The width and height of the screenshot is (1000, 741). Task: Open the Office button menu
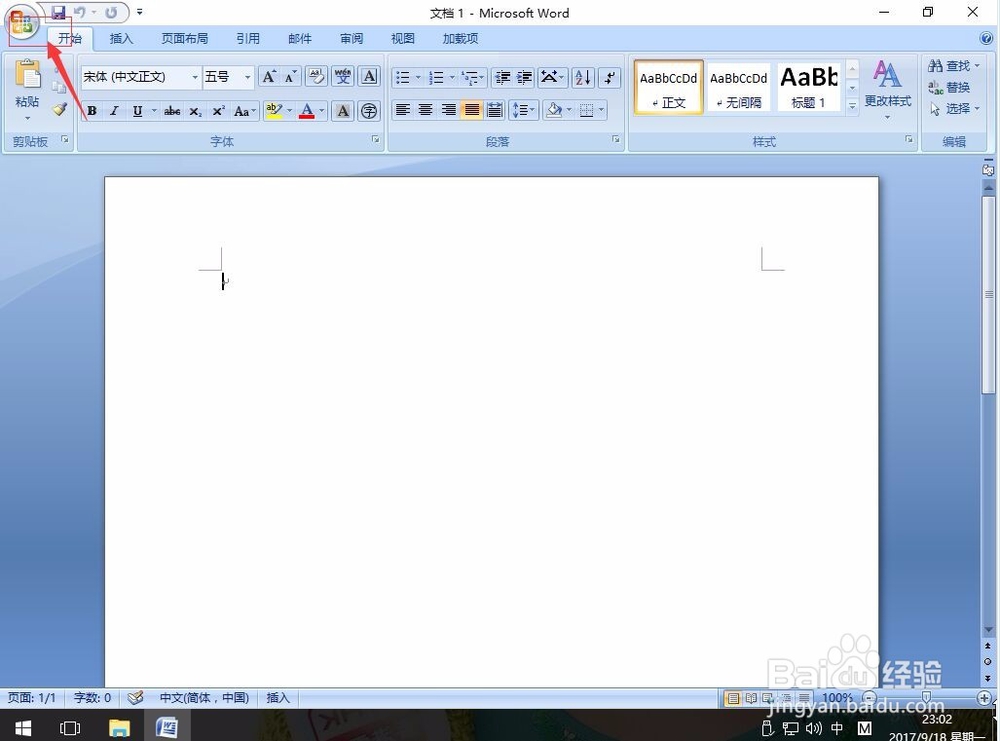[22, 24]
